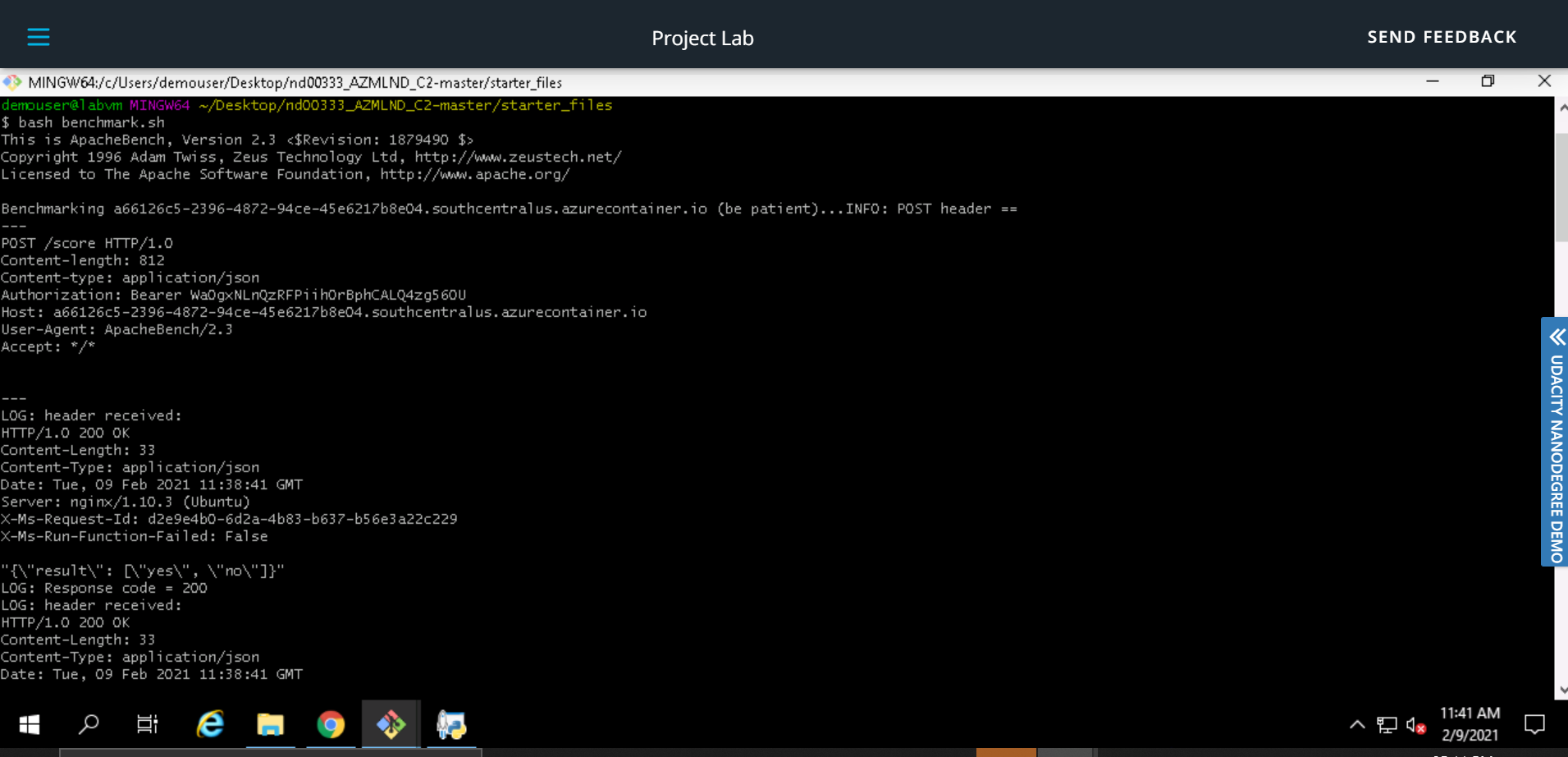
Task: Close the MINGW64 terminal window
Action: 1544,81
